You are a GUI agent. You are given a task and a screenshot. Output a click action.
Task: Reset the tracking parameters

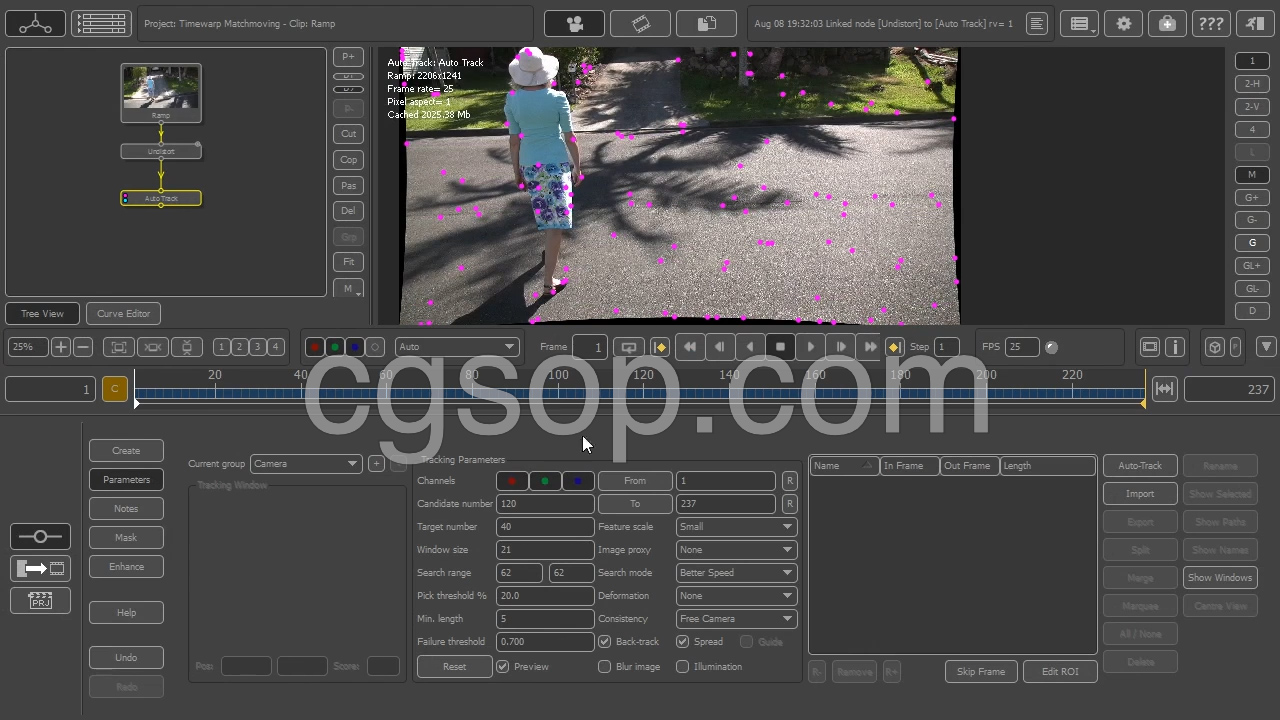pyautogui.click(x=454, y=667)
